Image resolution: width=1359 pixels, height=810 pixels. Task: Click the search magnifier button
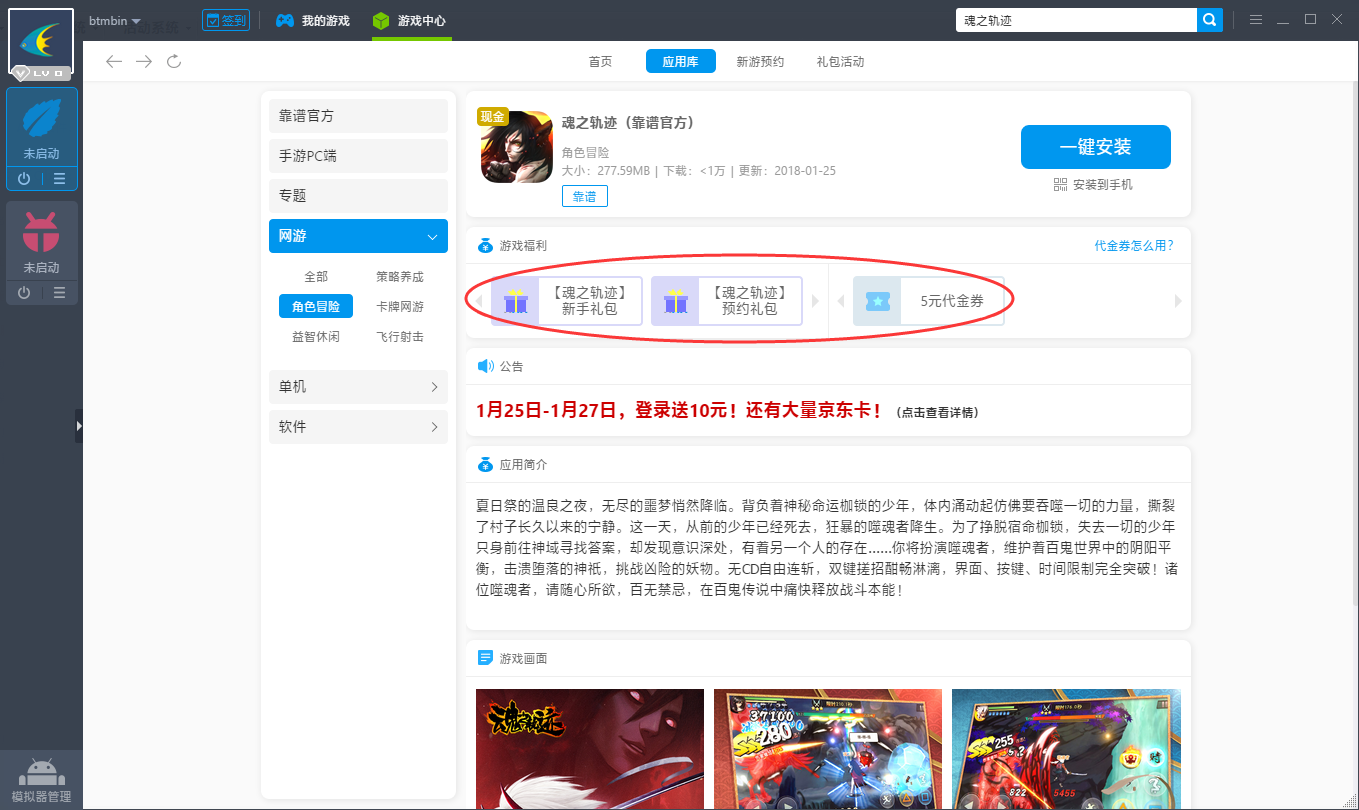1210,20
